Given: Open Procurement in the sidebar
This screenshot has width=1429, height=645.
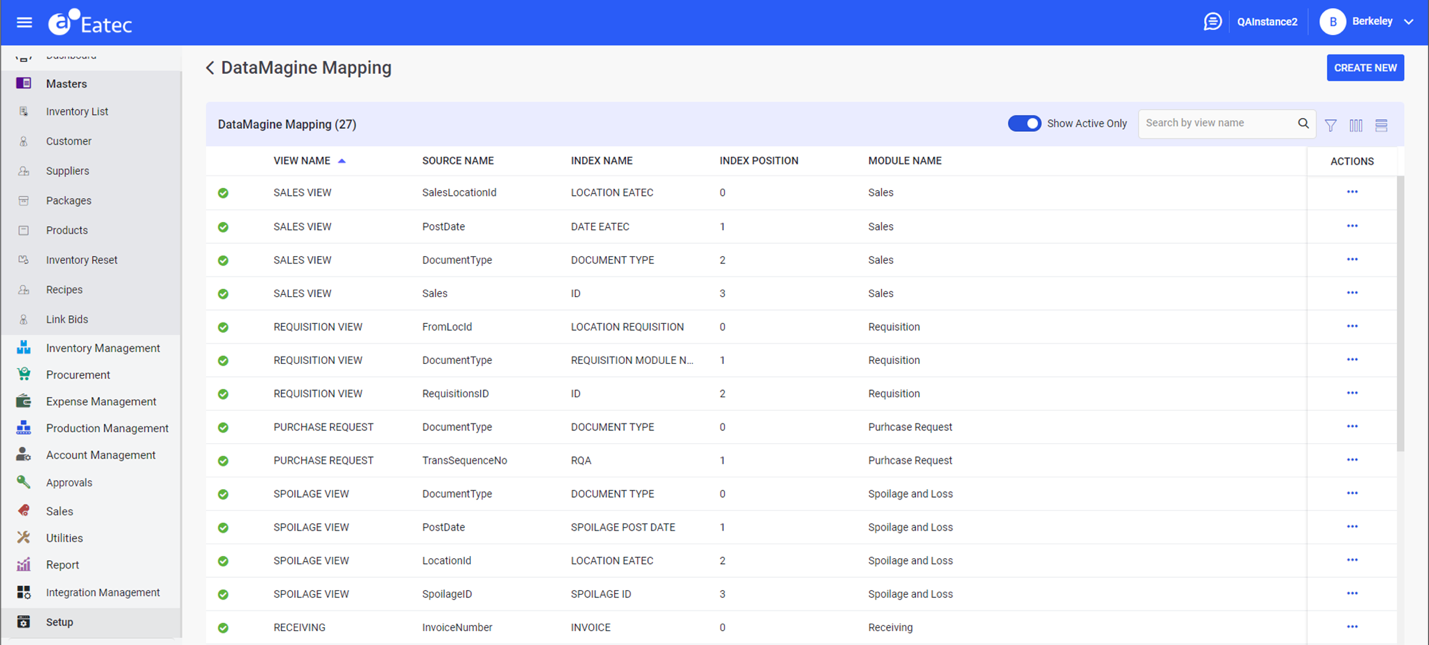Looking at the screenshot, I should point(78,375).
